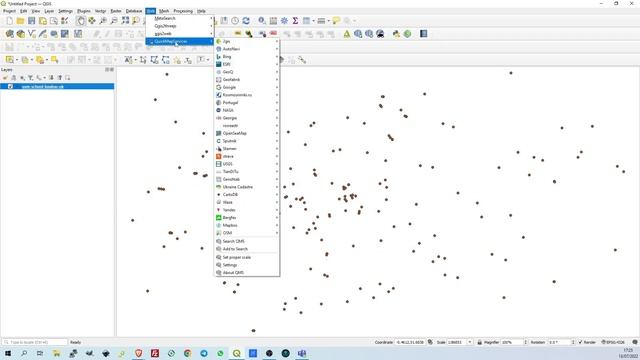
Task: Click the blue book plugin icon
Action: (423, 34)
